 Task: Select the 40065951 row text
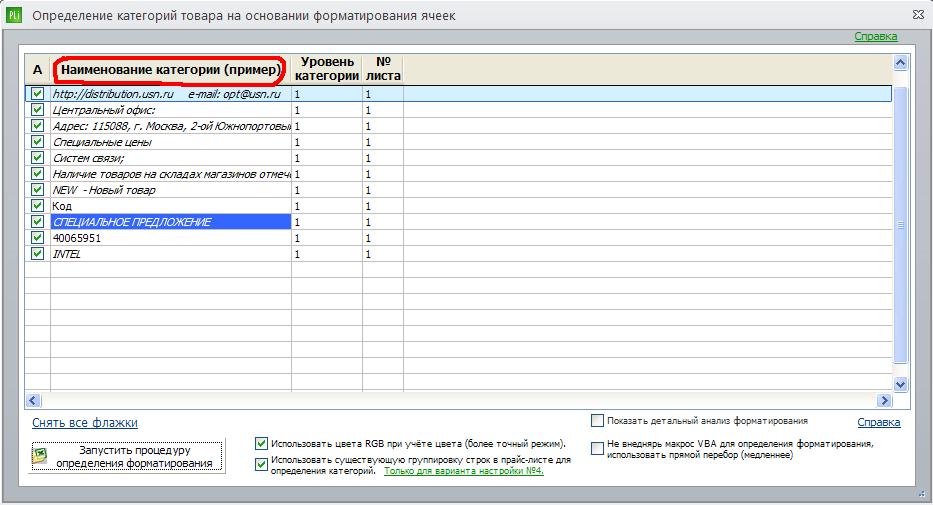77,238
